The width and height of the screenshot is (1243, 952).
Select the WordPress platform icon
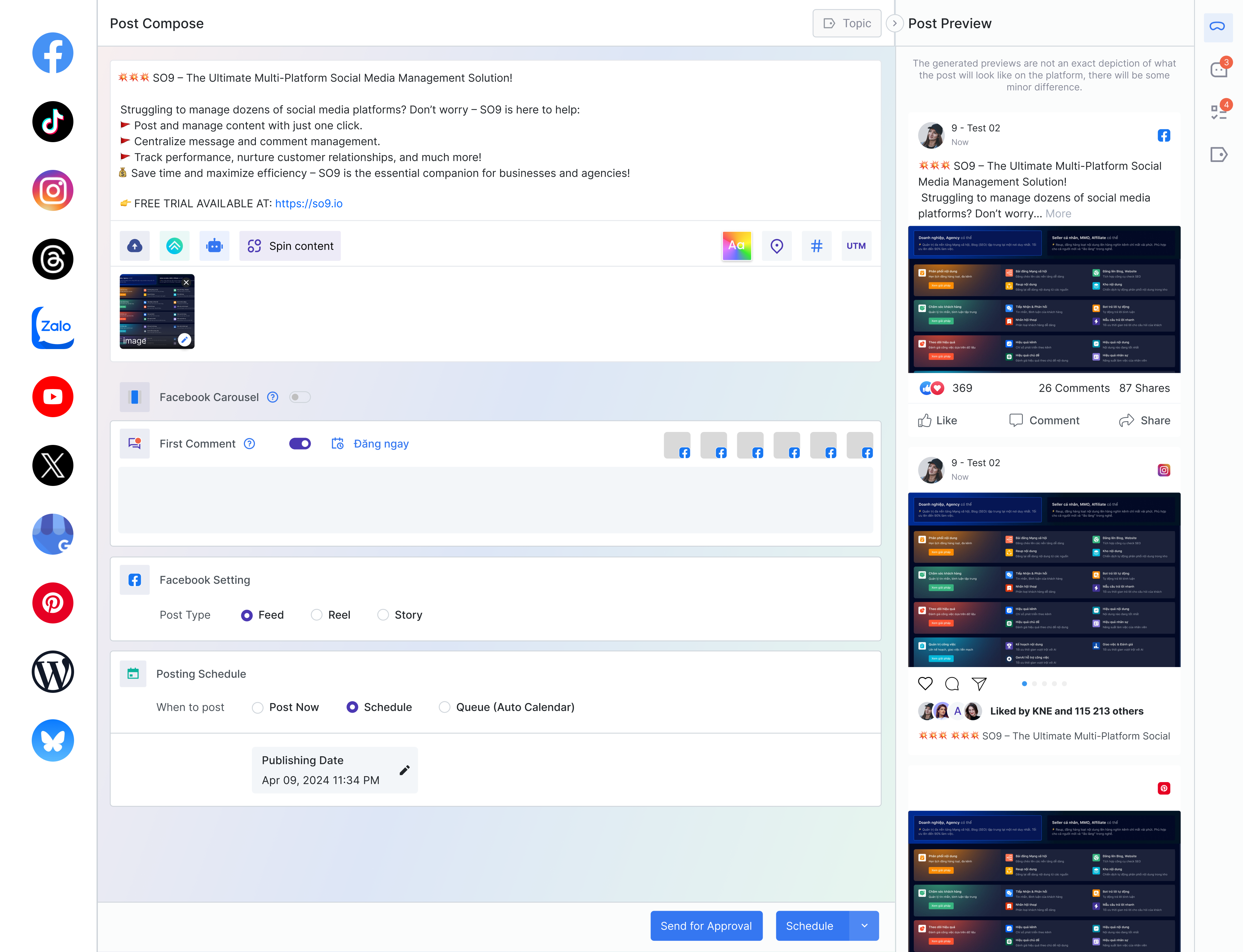pyautogui.click(x=53, y=671)
